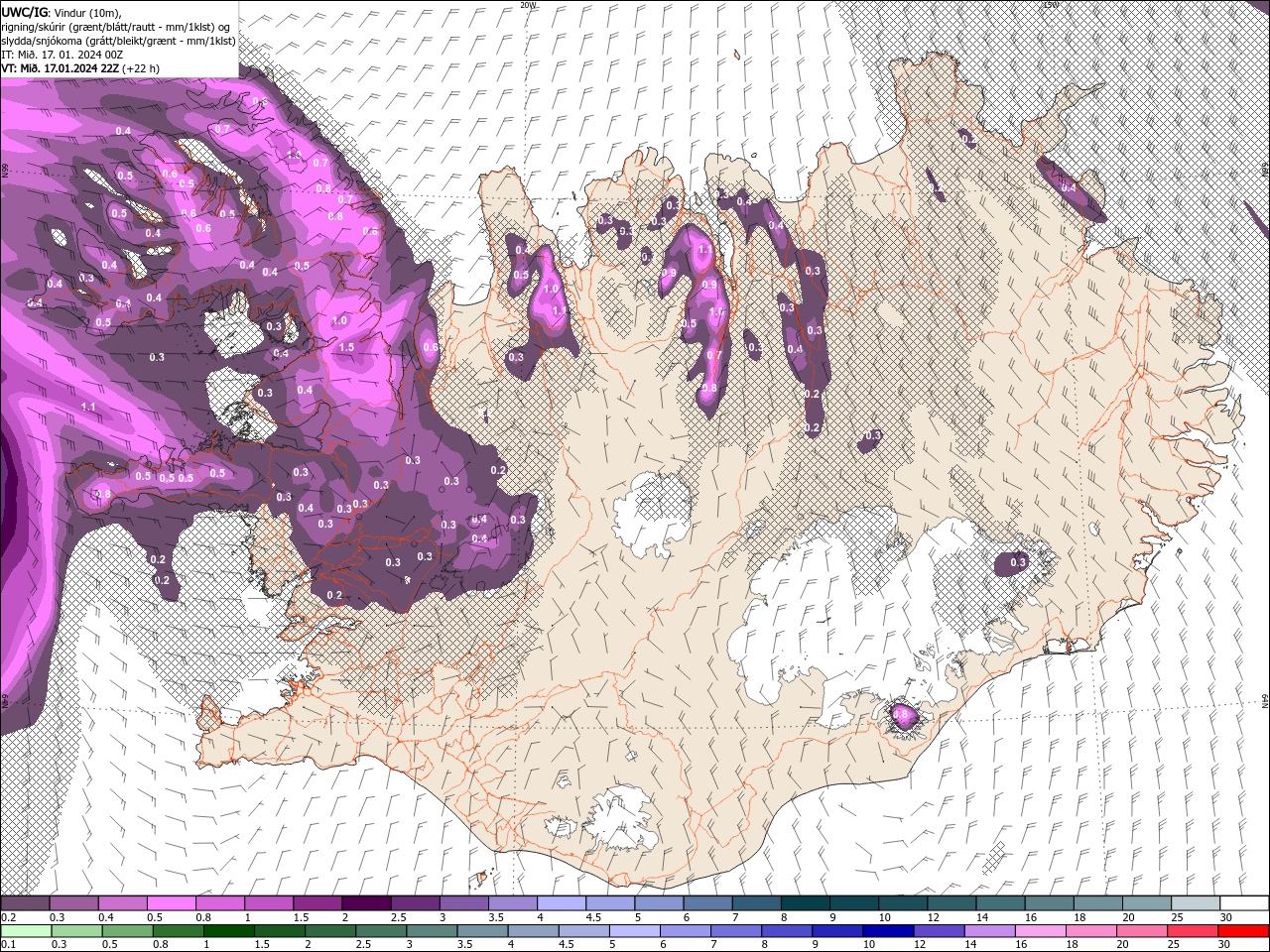Click the light lavender snow swatch between 4 and 4.5
Screen dimensions: 1270x952
(560, 903)
